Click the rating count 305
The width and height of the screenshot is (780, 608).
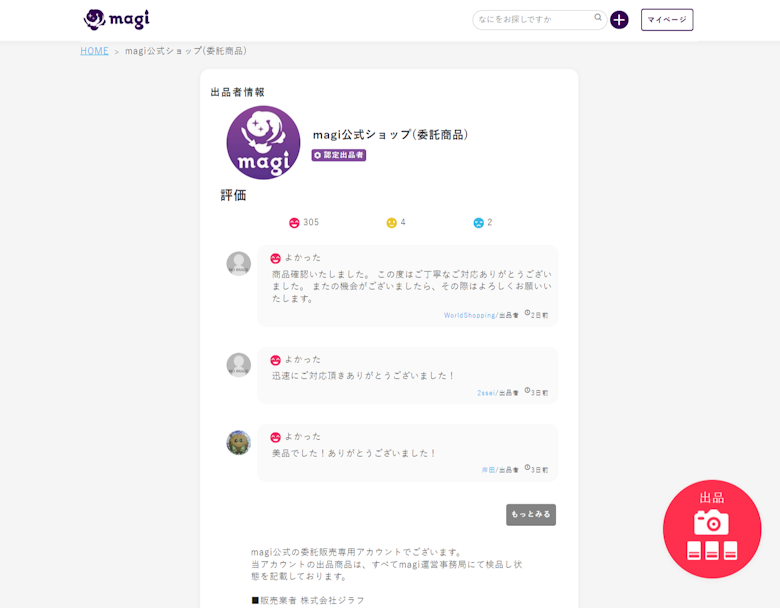pos(311,222)
